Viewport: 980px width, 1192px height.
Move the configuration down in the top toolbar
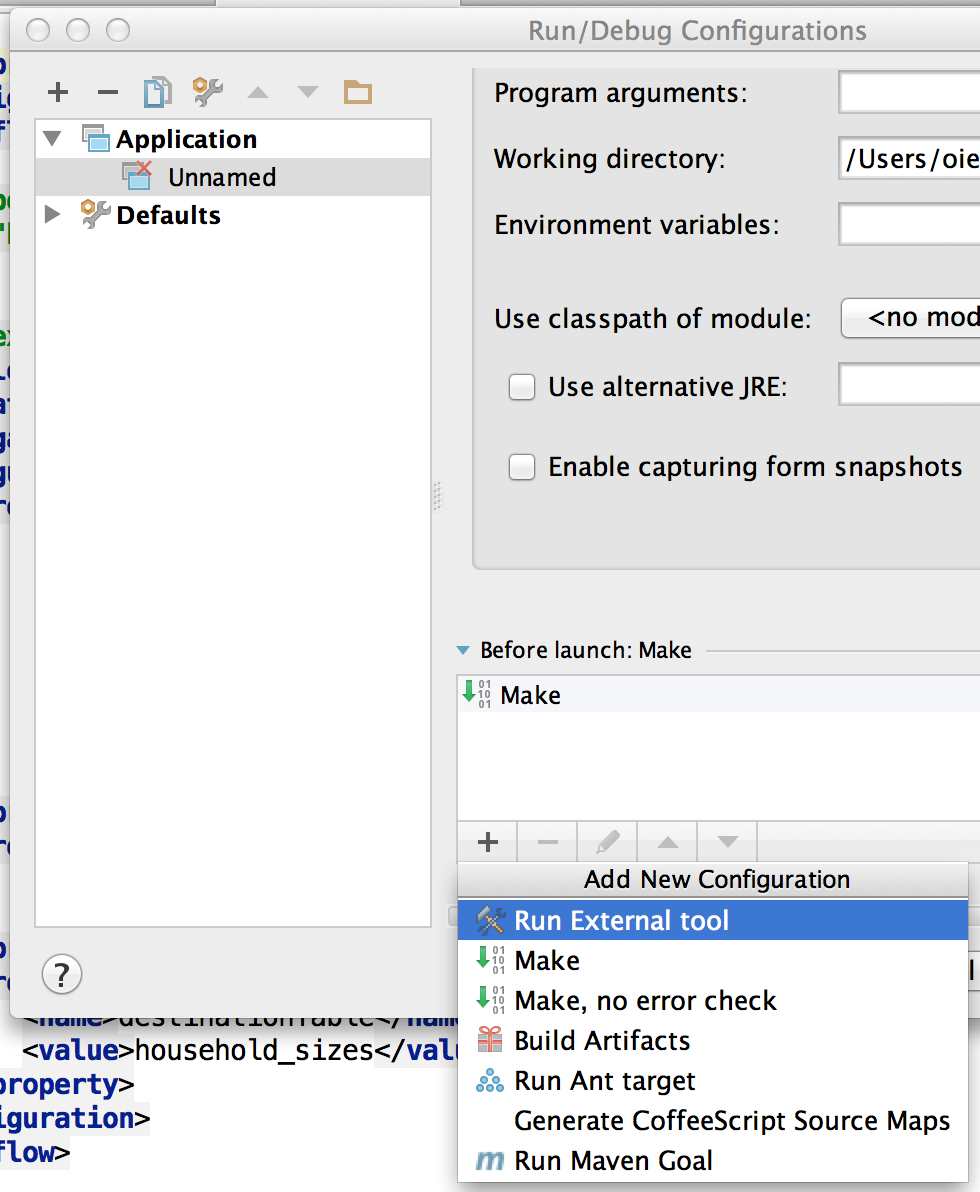pyautogui.click(x=308, y=93)
